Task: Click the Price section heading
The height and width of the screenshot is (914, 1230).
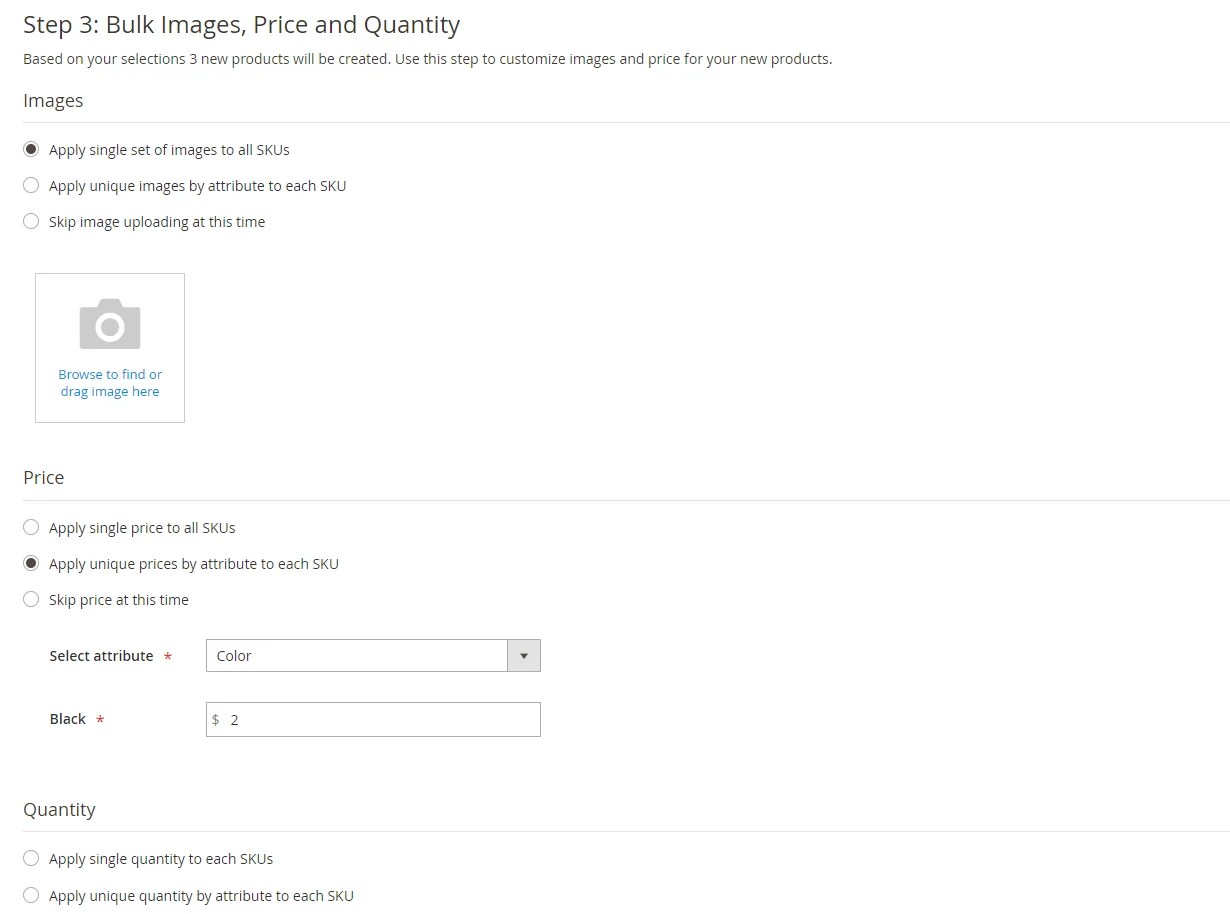Action: pos(43,477)
